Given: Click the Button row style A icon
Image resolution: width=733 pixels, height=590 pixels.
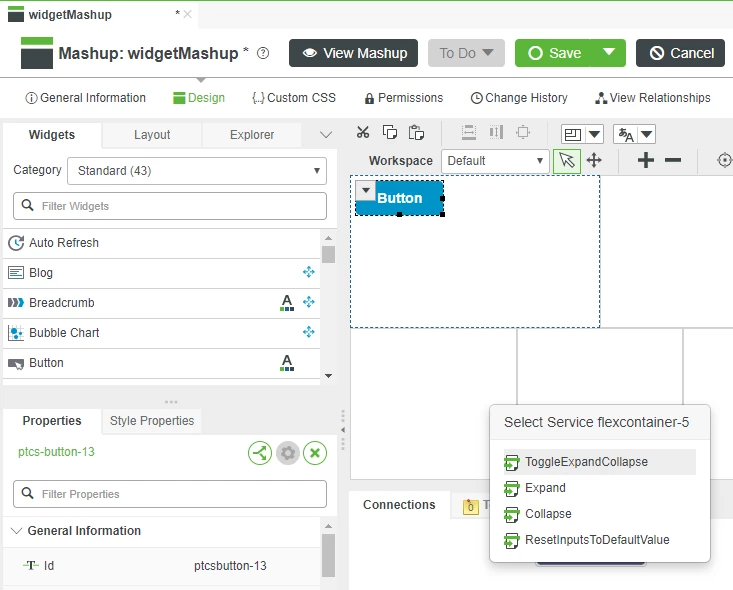Looking at the screenshot, I should click(287, 363).
